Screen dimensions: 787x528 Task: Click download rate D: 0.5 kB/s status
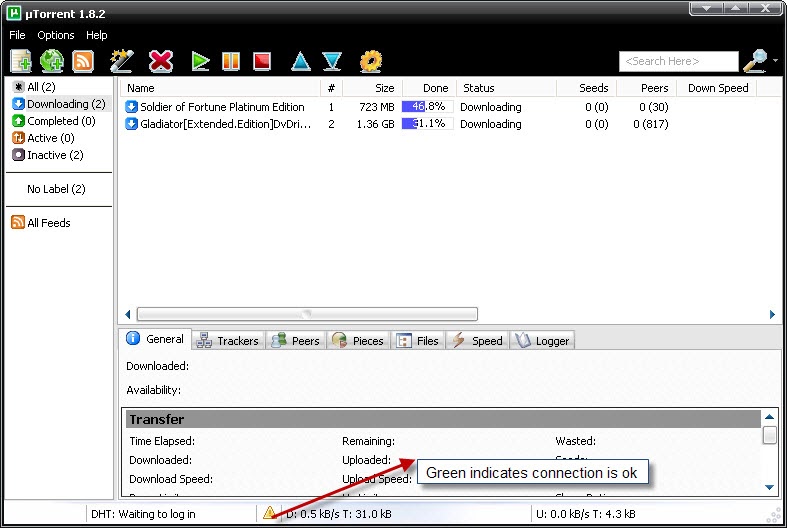[x=339, y=514]
